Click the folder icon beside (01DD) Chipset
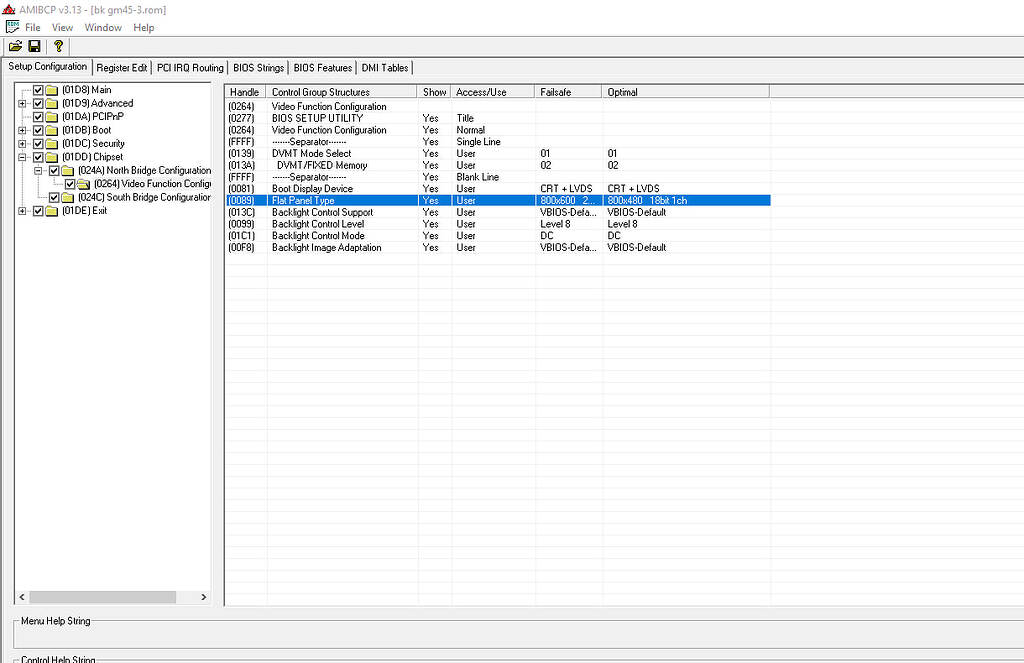The width and height of the screenshot is (1024, 663). click(x=52, y=157)
